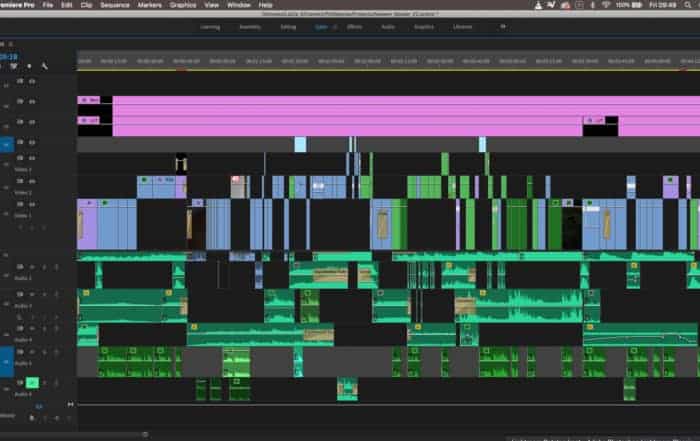Image resolution: width=700 pixels, height=441 pixels.
Task: Select the purple clip on Video 1 track
Action: click(87, 223)
